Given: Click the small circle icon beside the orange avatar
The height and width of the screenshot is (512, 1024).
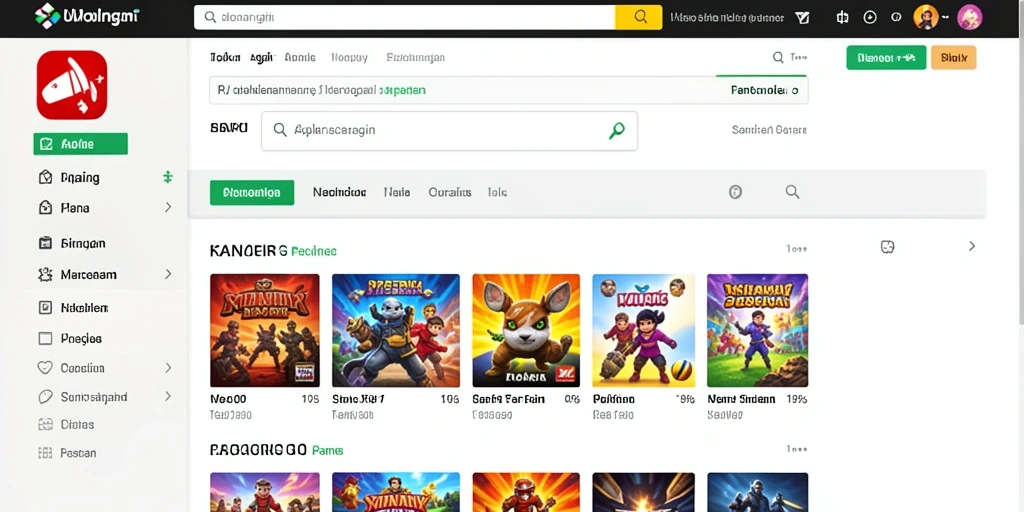Looking at the screenshot, I should click(897, 18).
